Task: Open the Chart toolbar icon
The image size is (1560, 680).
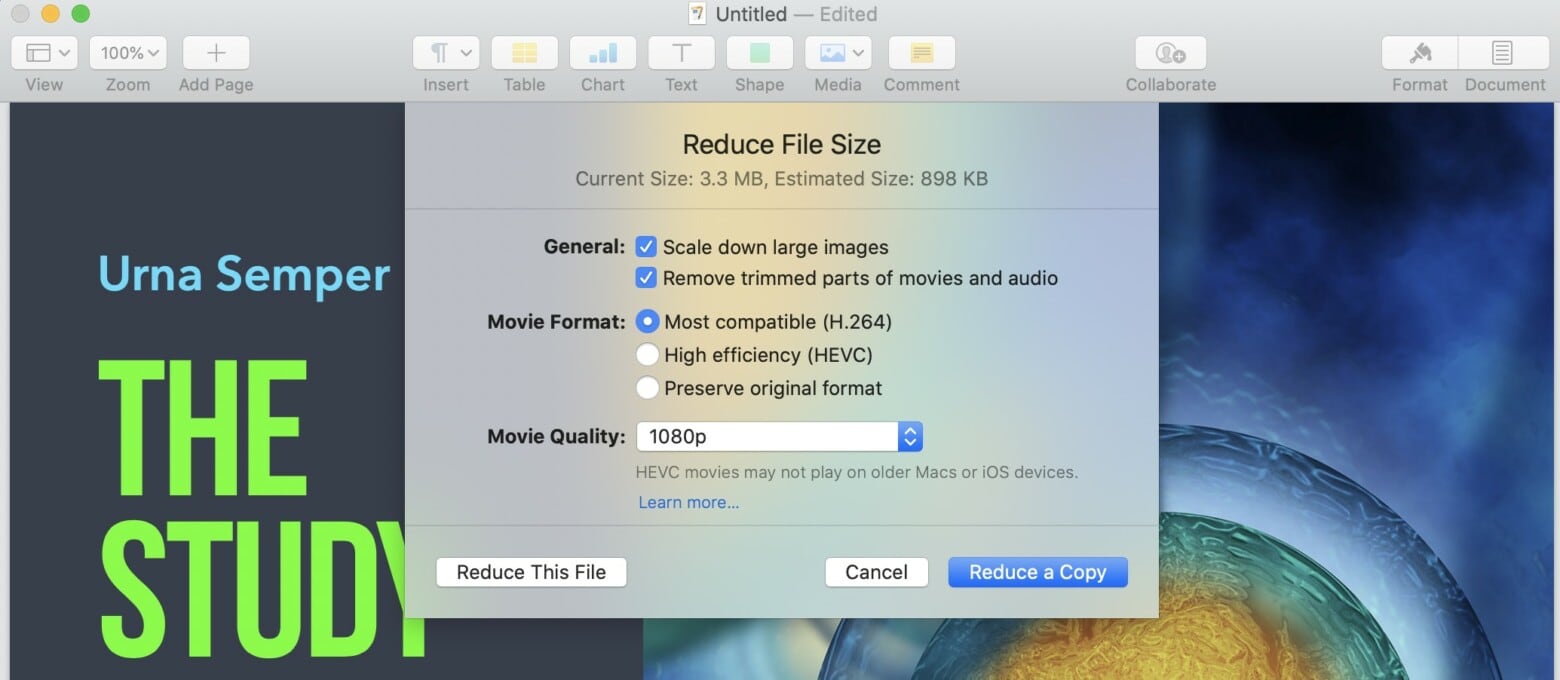Action: pos(602,53)
